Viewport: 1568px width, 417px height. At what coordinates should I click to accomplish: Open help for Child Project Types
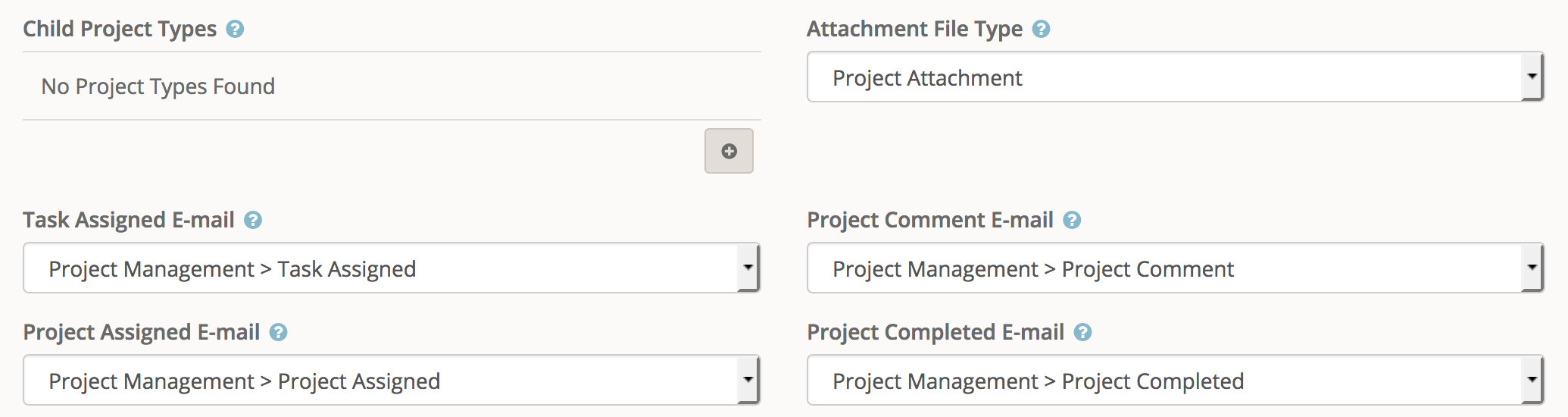coord(235,29)
